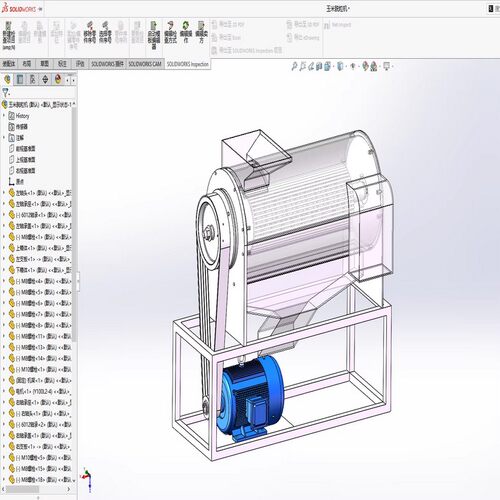Select the top-level 玉米脱粒机 assembly node
Screen dimensions: 500x500
coord(38,104)
